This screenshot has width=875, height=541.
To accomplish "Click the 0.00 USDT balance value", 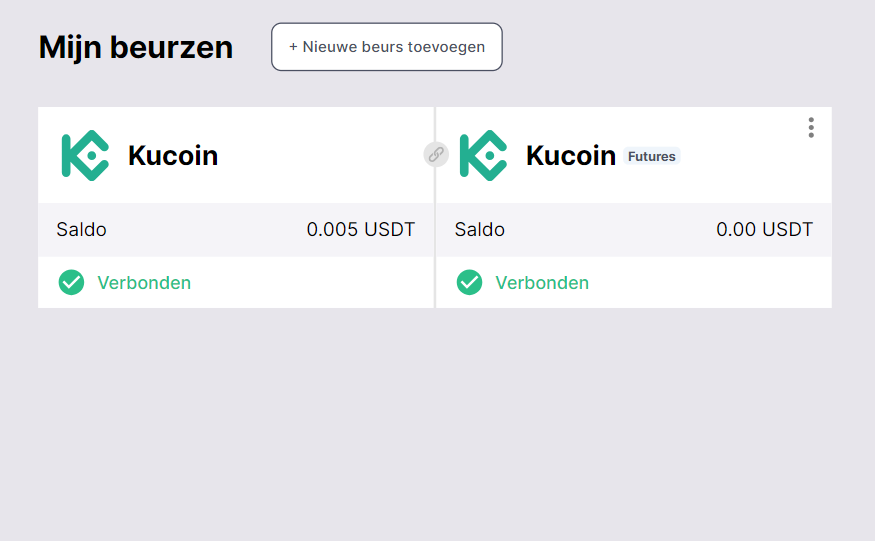I will point(764,230).
